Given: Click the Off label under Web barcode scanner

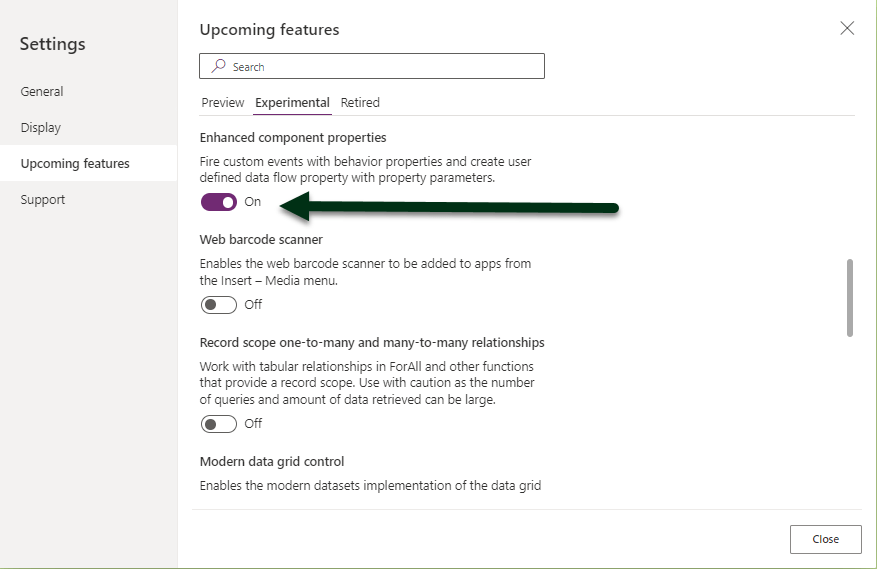Looking at the screenshot, I should (x=253, y=305).
